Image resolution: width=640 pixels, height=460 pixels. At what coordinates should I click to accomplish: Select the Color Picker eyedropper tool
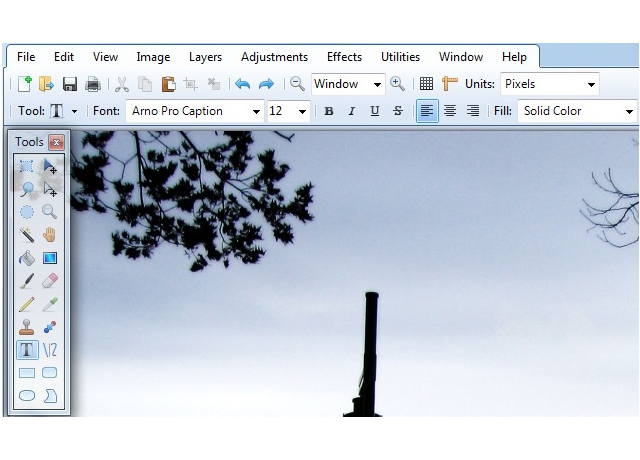50,304
